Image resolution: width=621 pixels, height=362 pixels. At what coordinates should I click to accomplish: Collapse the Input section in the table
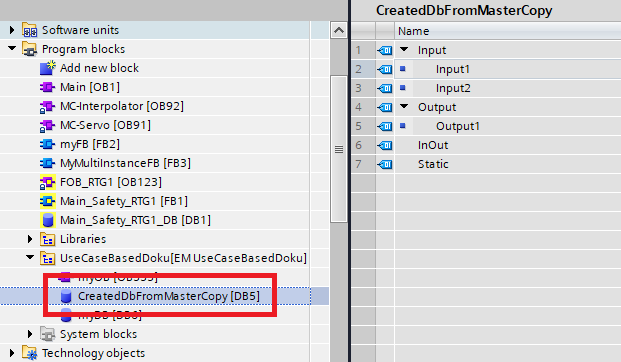pyautogui.click(x=404, y=50)
